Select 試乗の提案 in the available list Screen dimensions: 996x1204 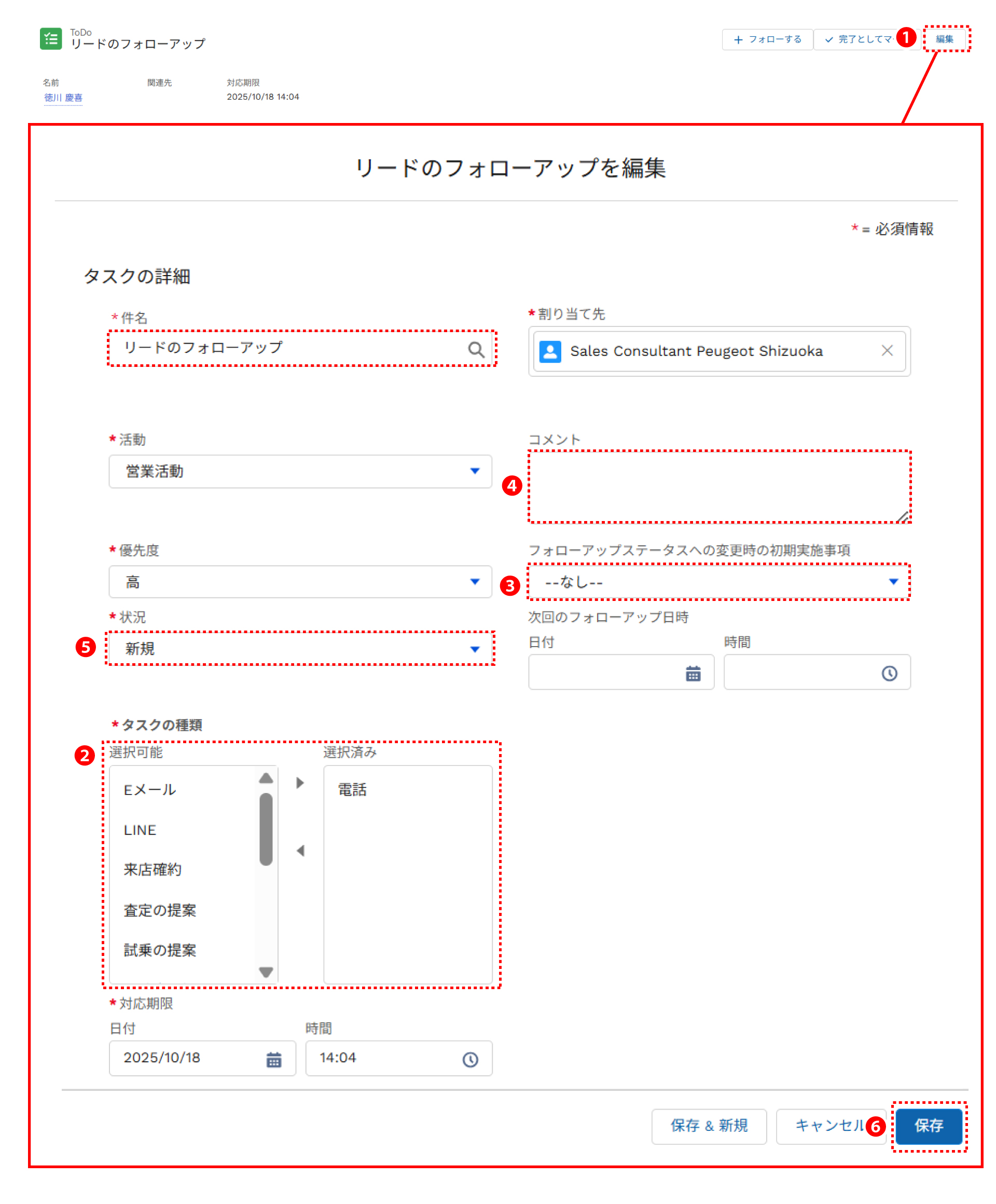160,950
